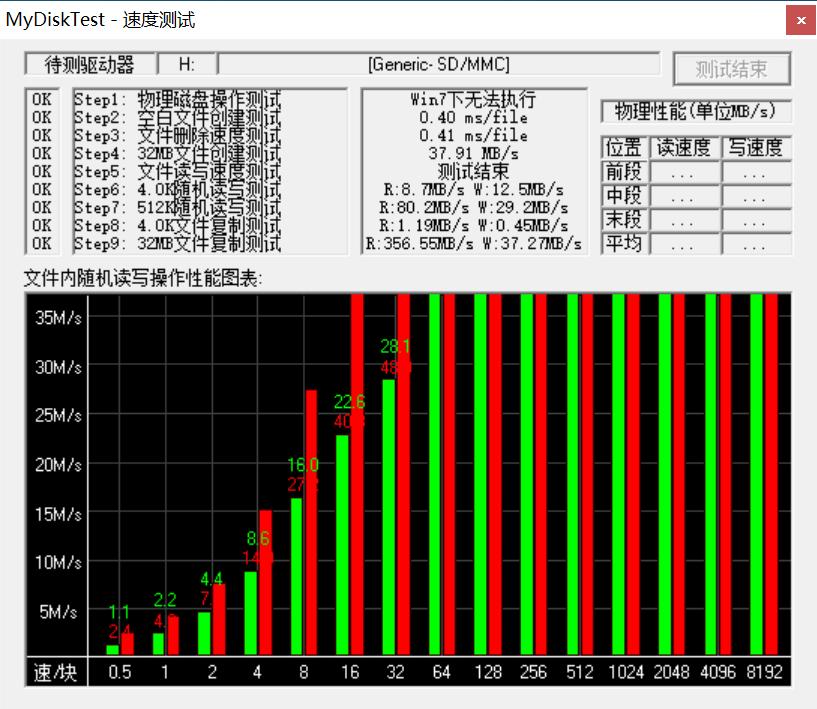Click the 速/块 axis label
The image size is (817, 709).
(55, 672)
